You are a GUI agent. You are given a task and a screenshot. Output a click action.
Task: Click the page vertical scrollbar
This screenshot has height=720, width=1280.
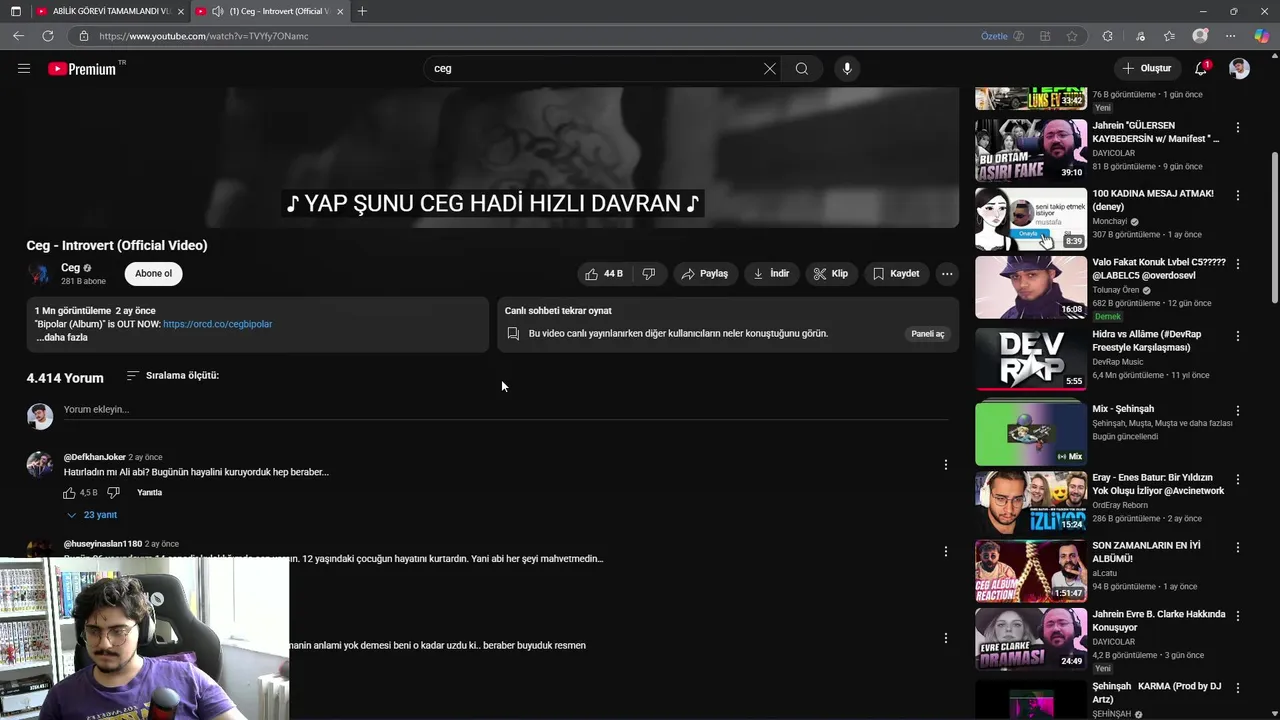(x=1274, y=227)
